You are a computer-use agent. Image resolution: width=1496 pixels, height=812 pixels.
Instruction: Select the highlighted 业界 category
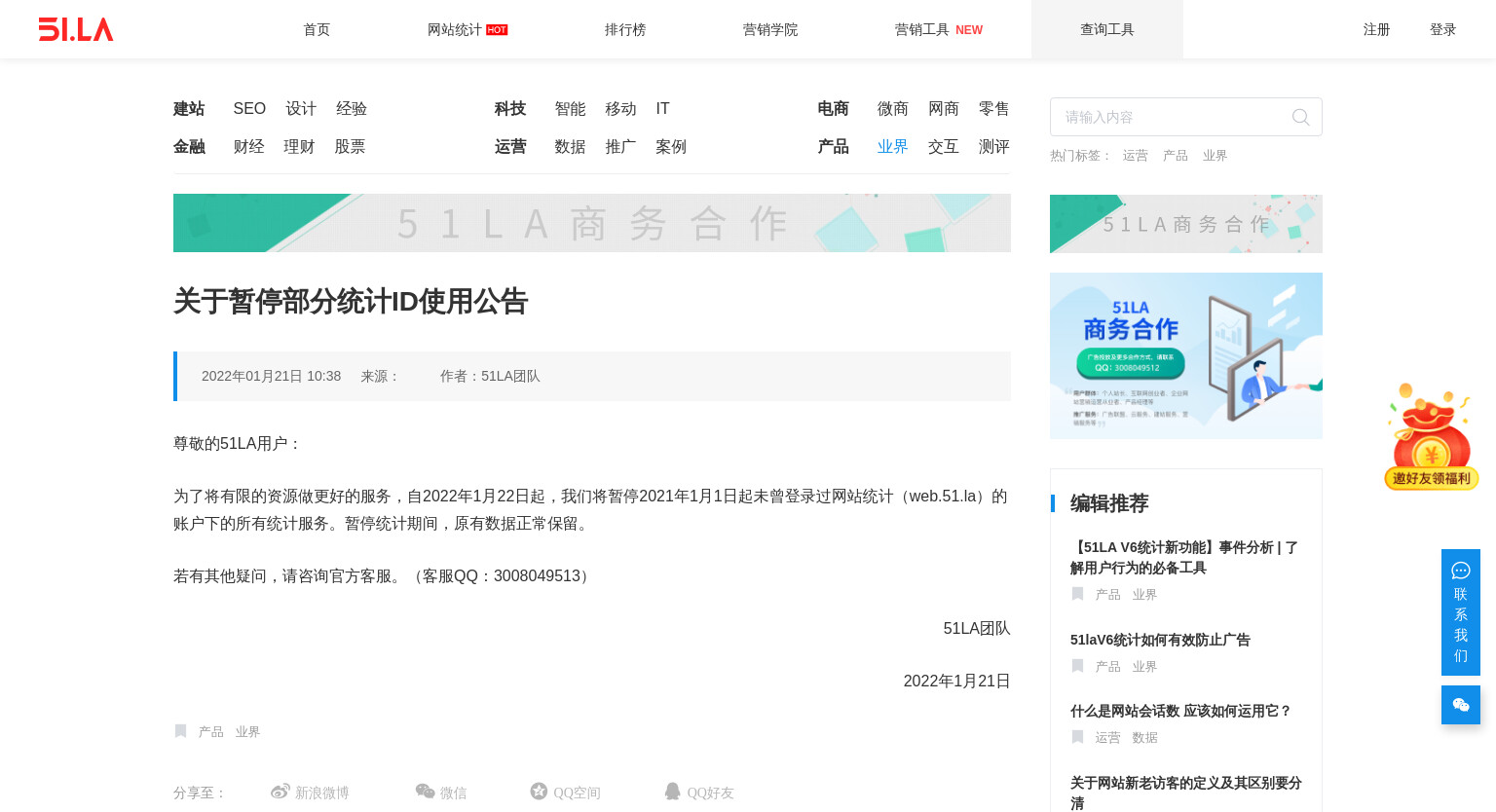tap(893, 146)
